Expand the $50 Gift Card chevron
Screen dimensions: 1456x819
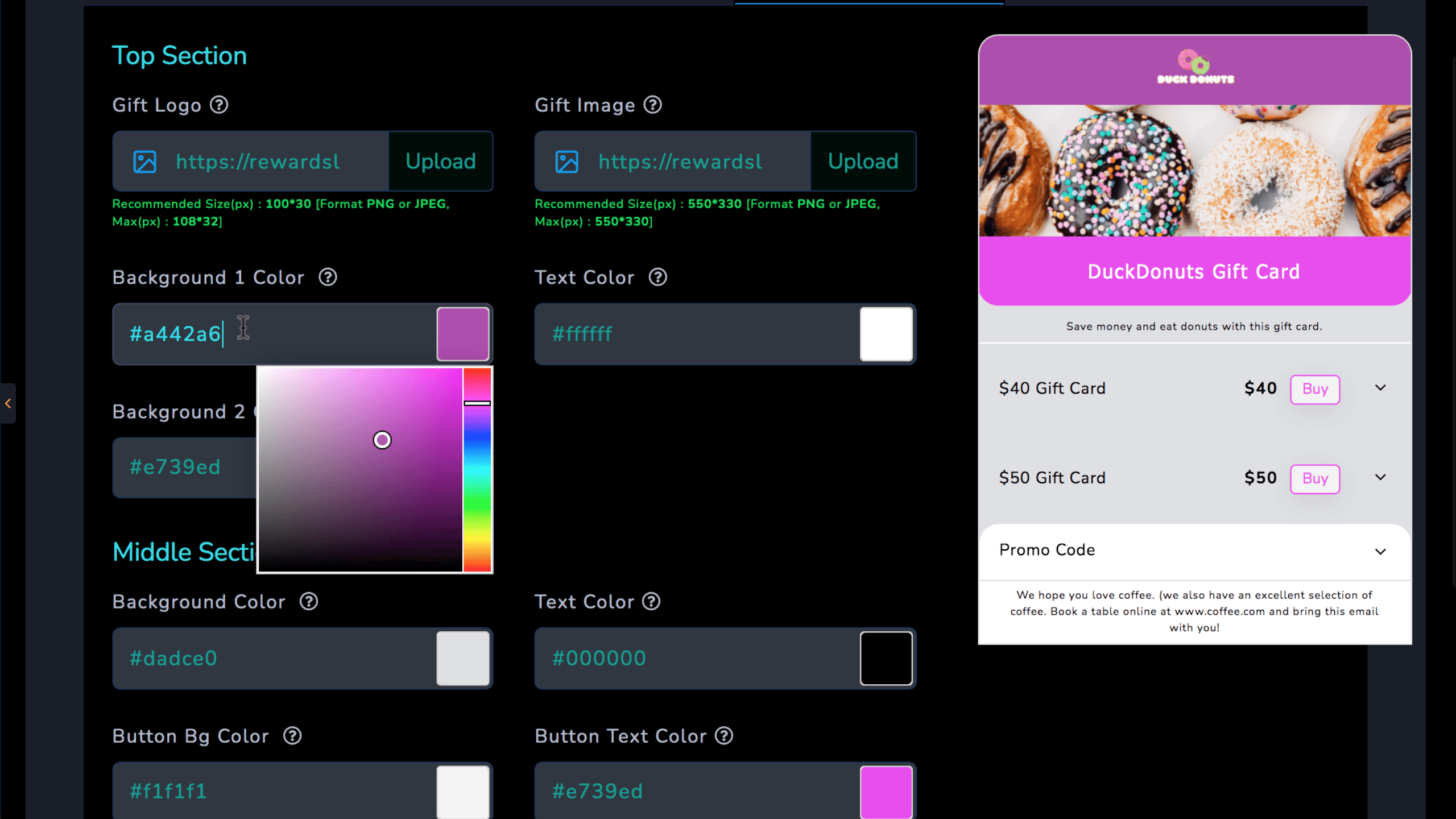pos(1380,477)
